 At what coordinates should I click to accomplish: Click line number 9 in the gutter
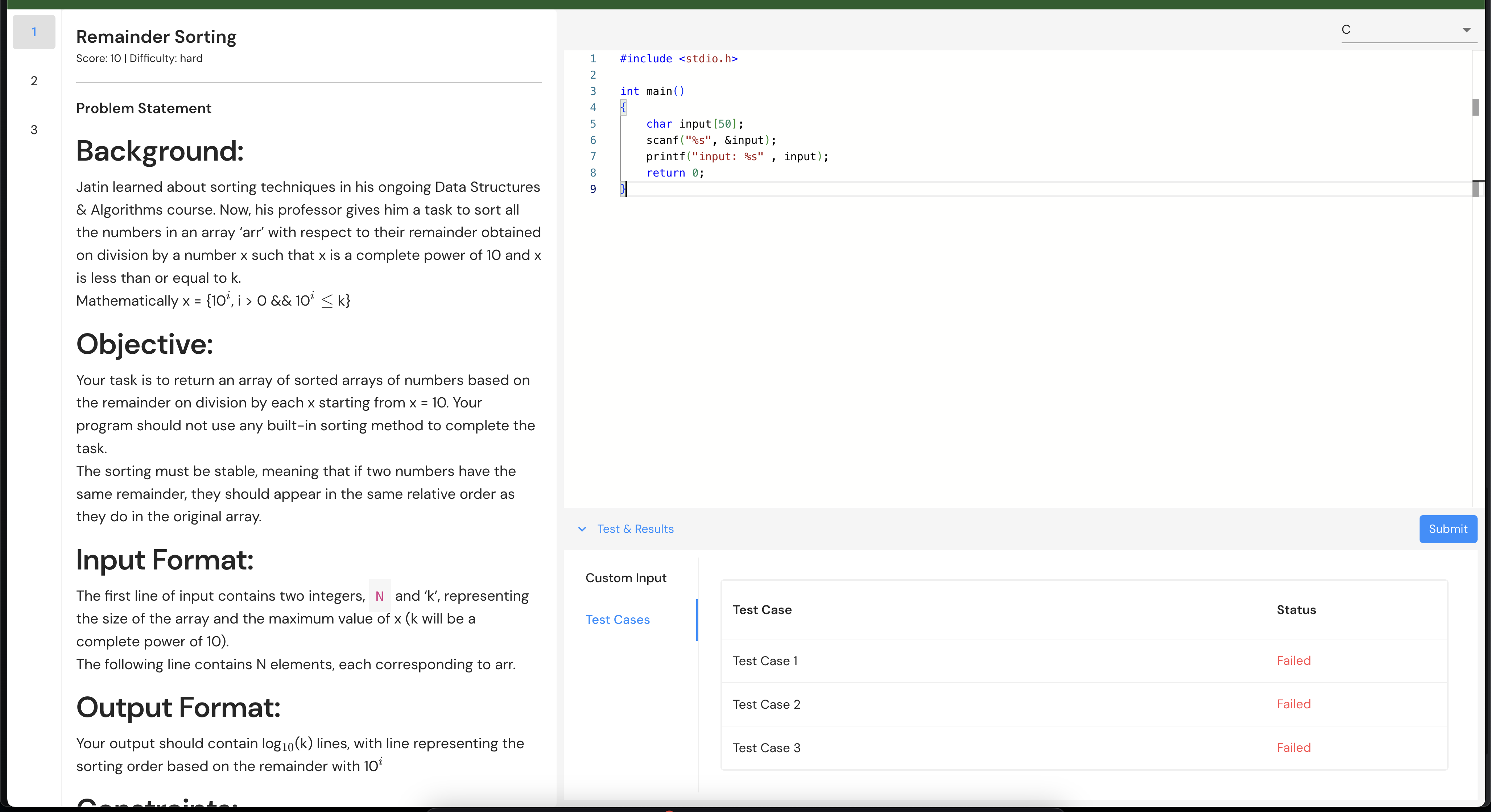593,188
